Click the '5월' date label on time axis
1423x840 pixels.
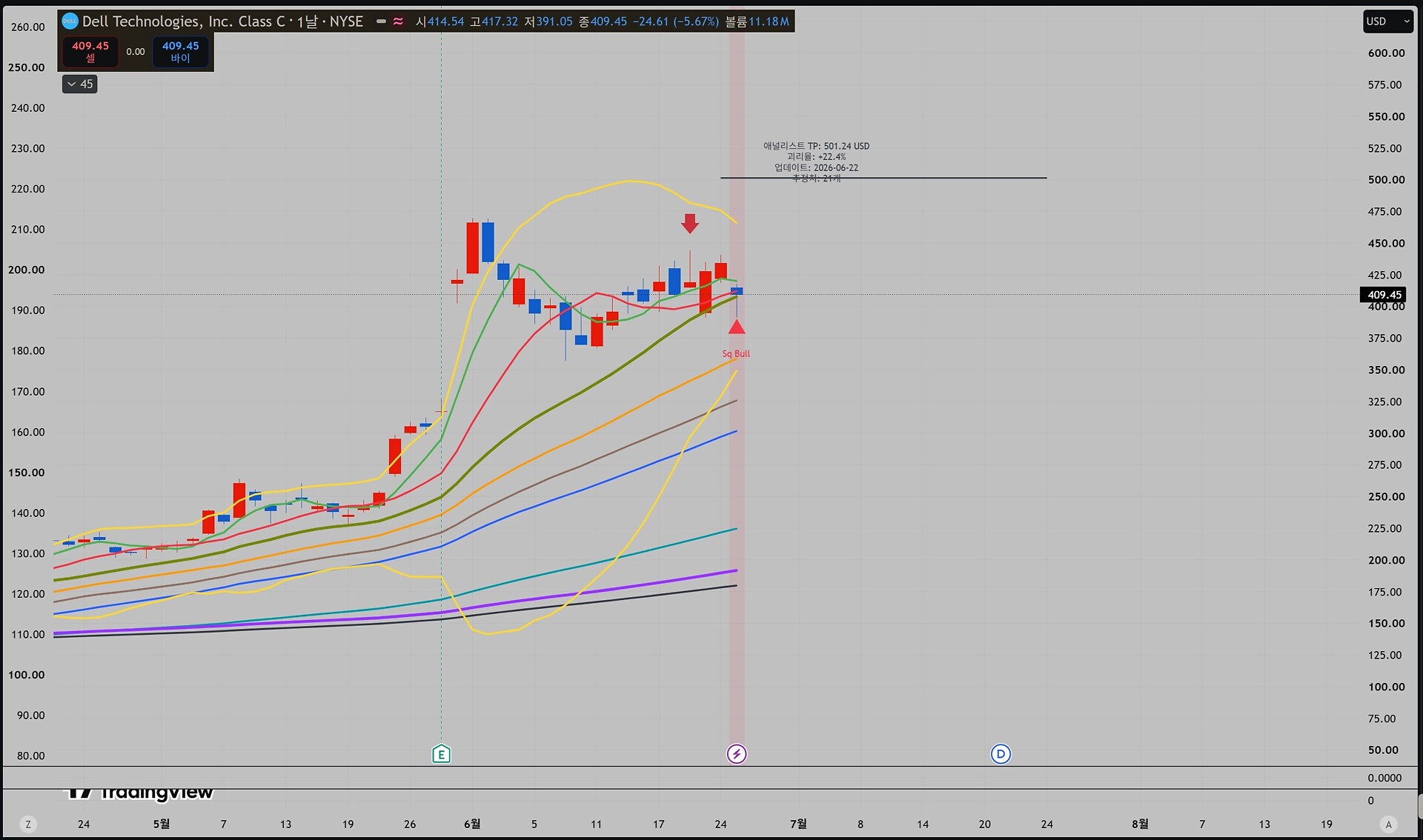[162, 824]
